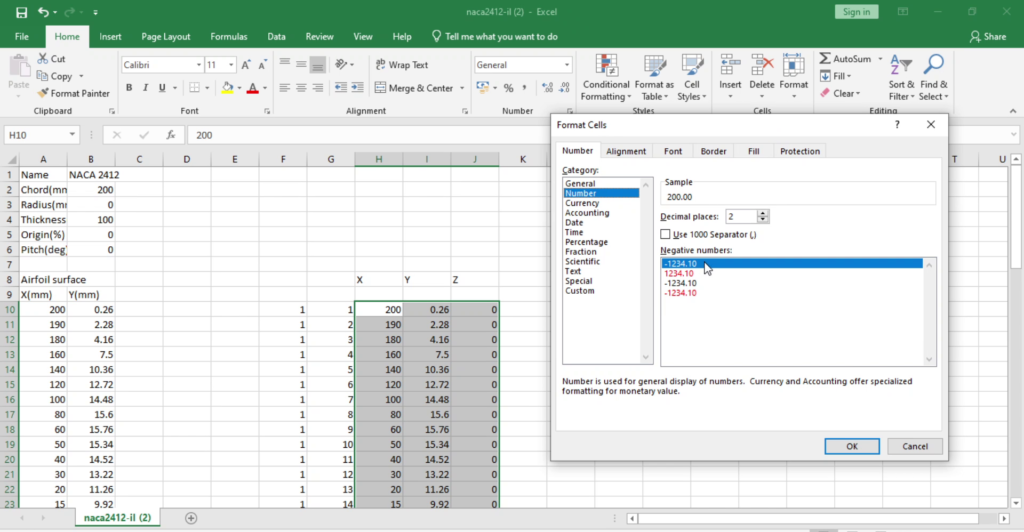Switch to the Formulas tab
This screenshot has width=1024, height=532.
(x=229, y=37)
